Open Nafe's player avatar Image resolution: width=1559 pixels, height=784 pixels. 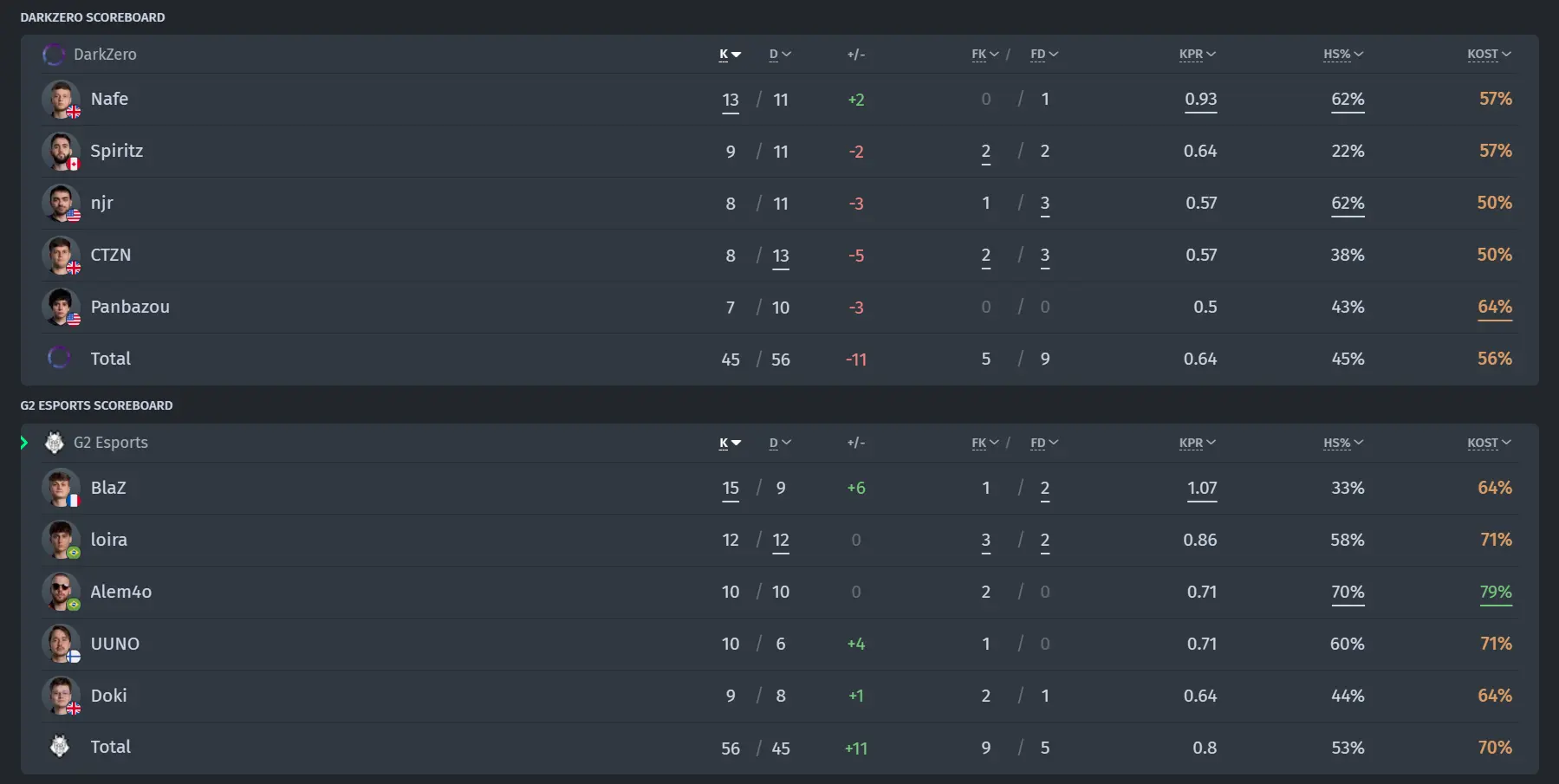coord(61,100)
